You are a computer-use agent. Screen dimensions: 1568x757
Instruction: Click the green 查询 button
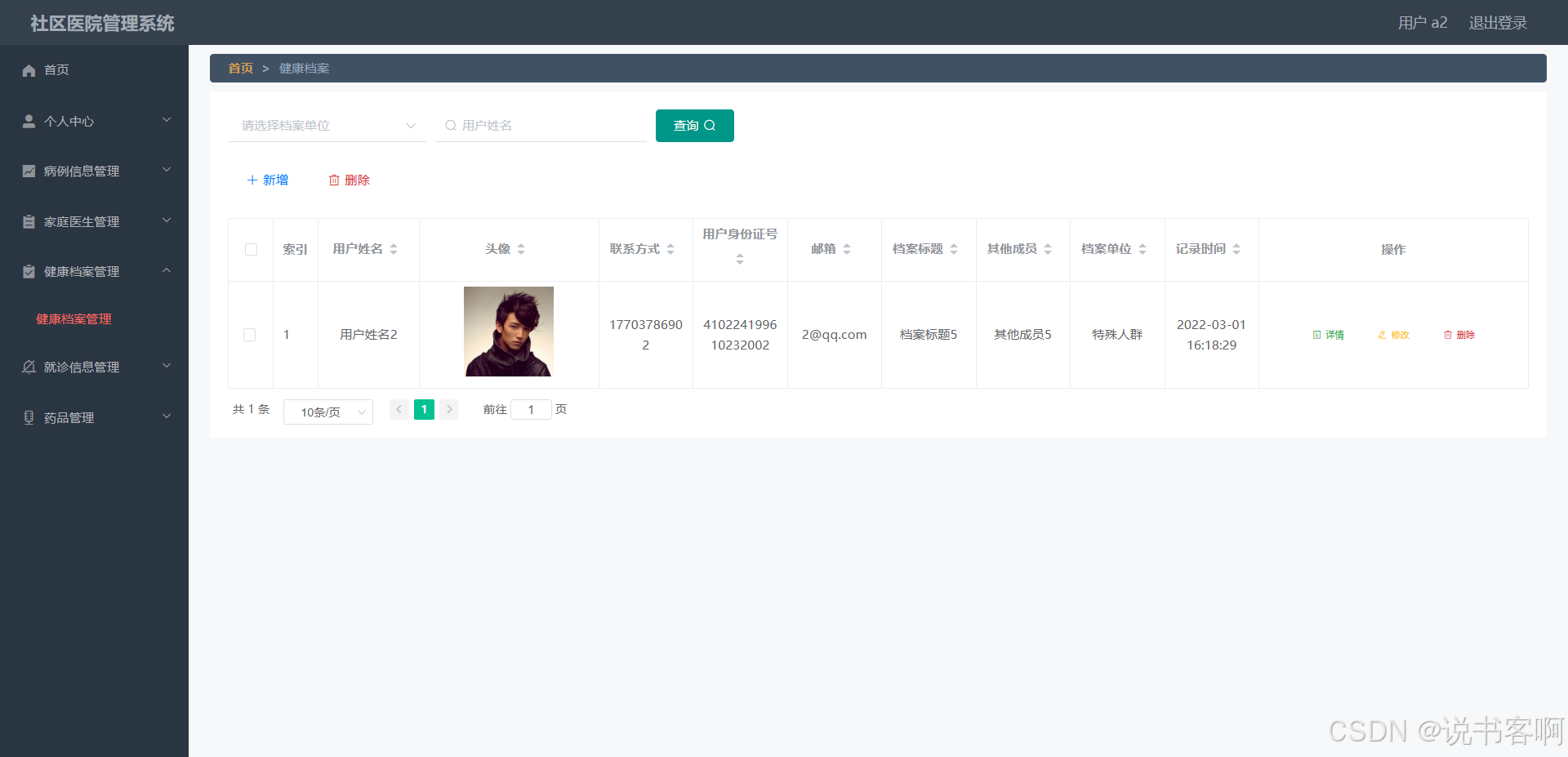694,126
